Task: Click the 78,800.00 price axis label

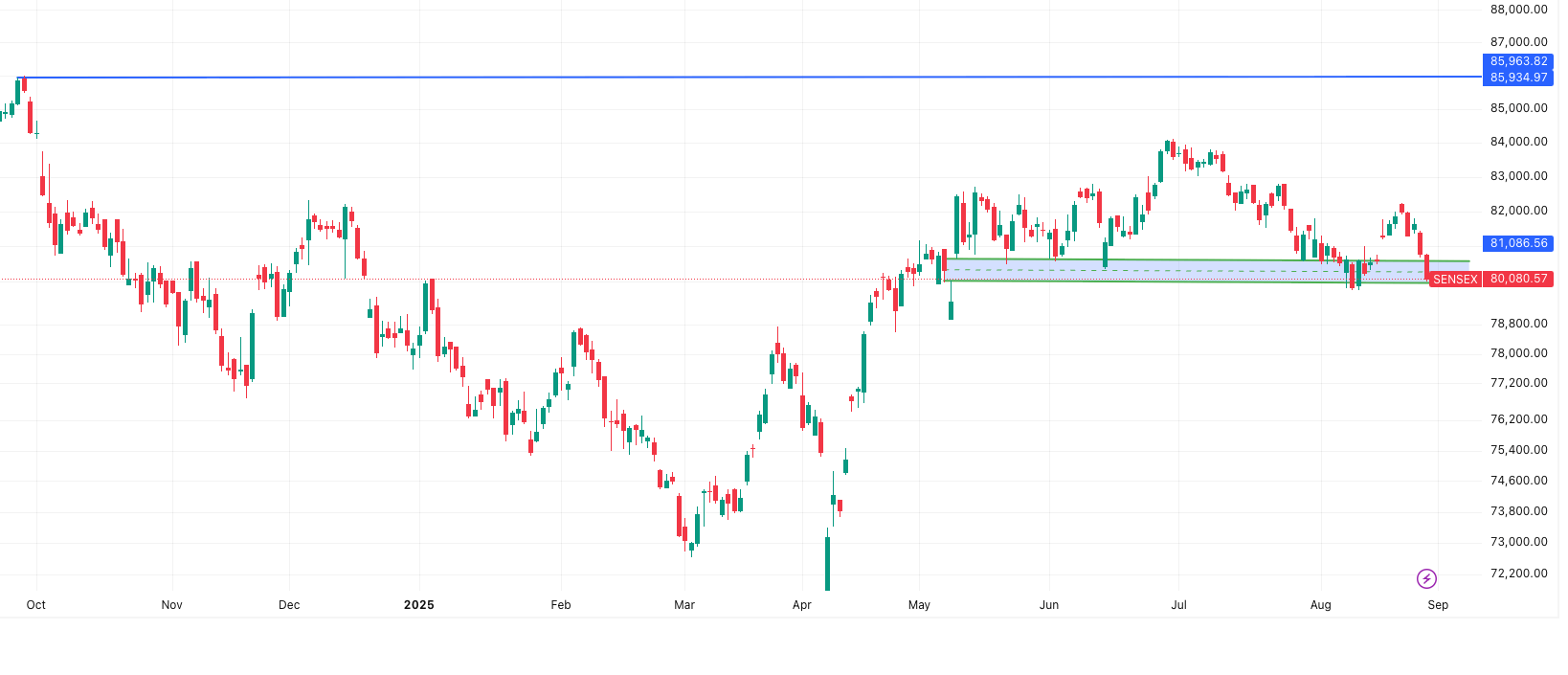Action: (1518, 324)
